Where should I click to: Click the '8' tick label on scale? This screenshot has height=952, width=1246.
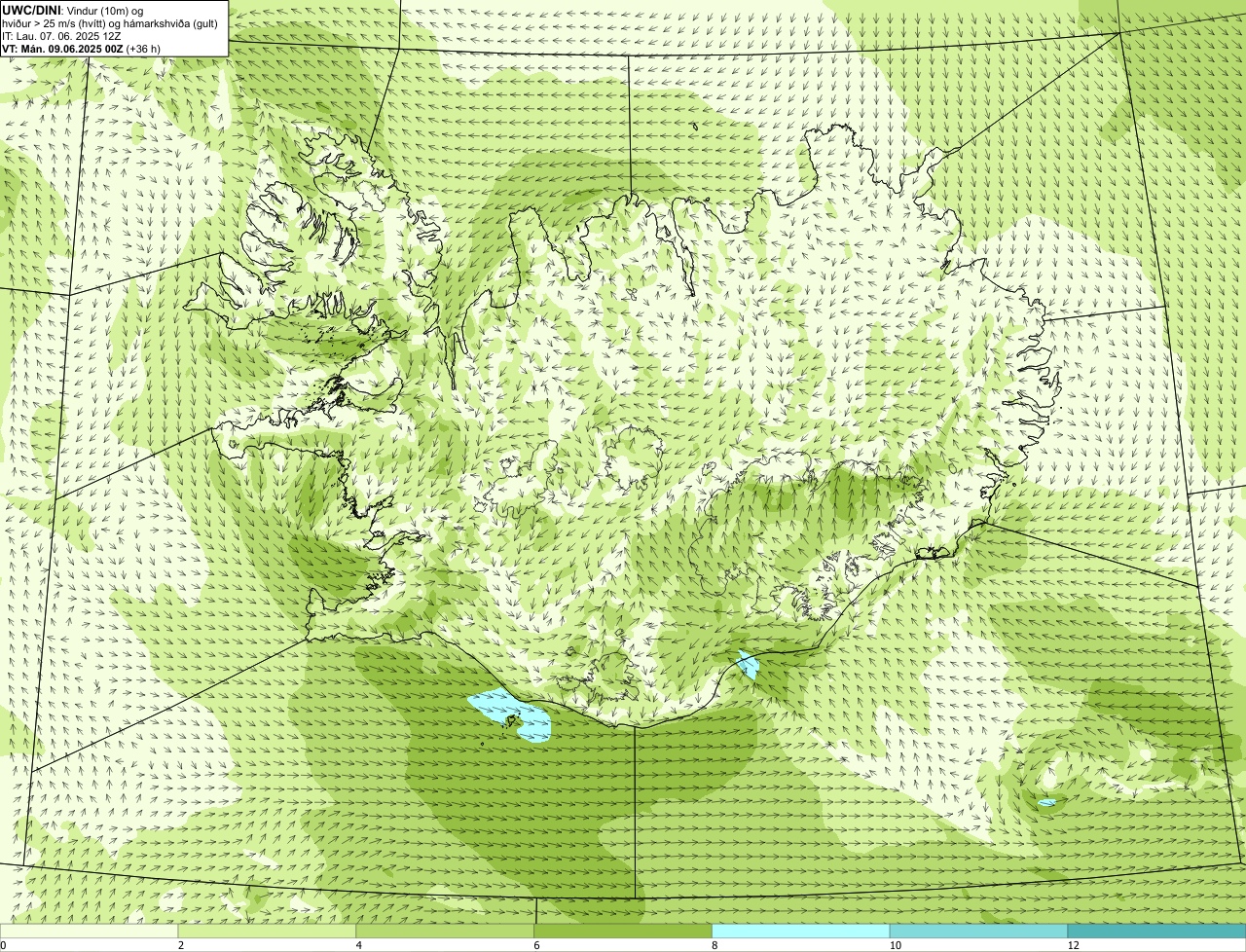[x=715, y=945]
